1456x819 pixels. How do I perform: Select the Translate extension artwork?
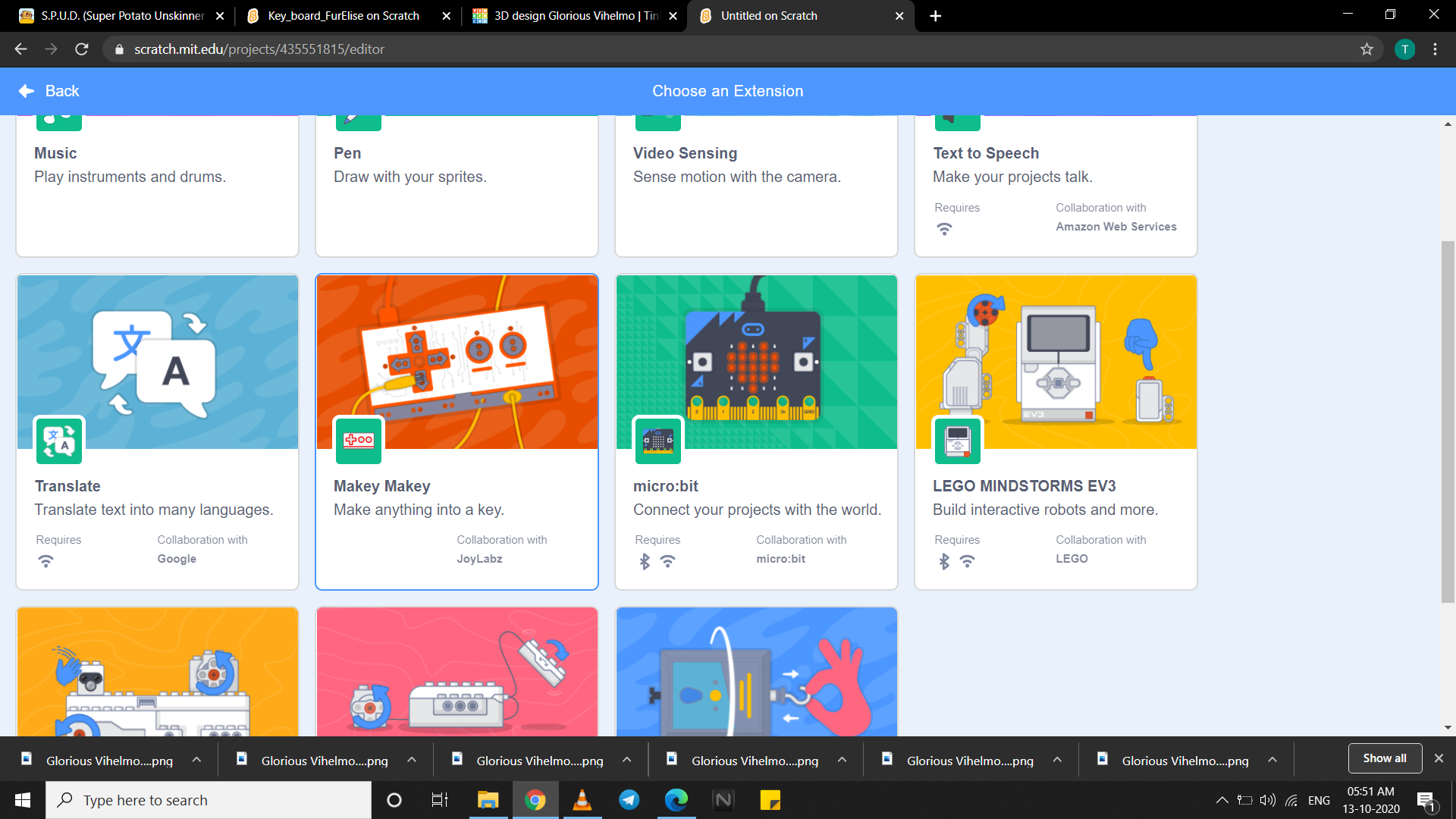[x=158, y=362]
